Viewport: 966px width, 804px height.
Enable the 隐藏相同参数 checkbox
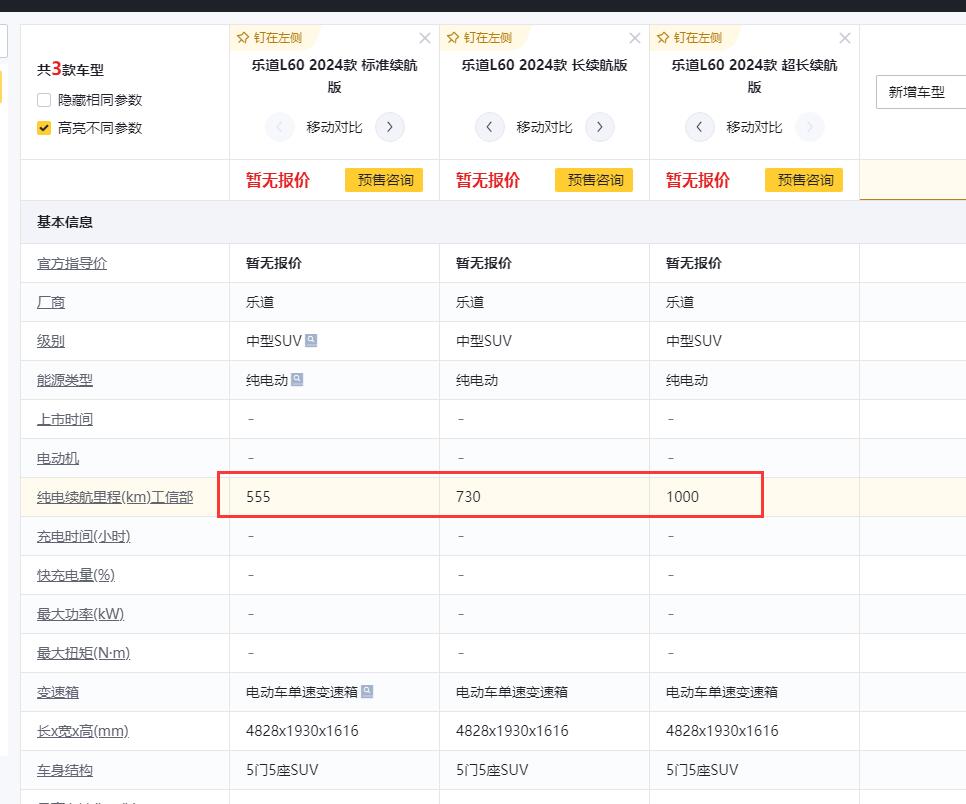pyautogui.click(x=44, y=100)
